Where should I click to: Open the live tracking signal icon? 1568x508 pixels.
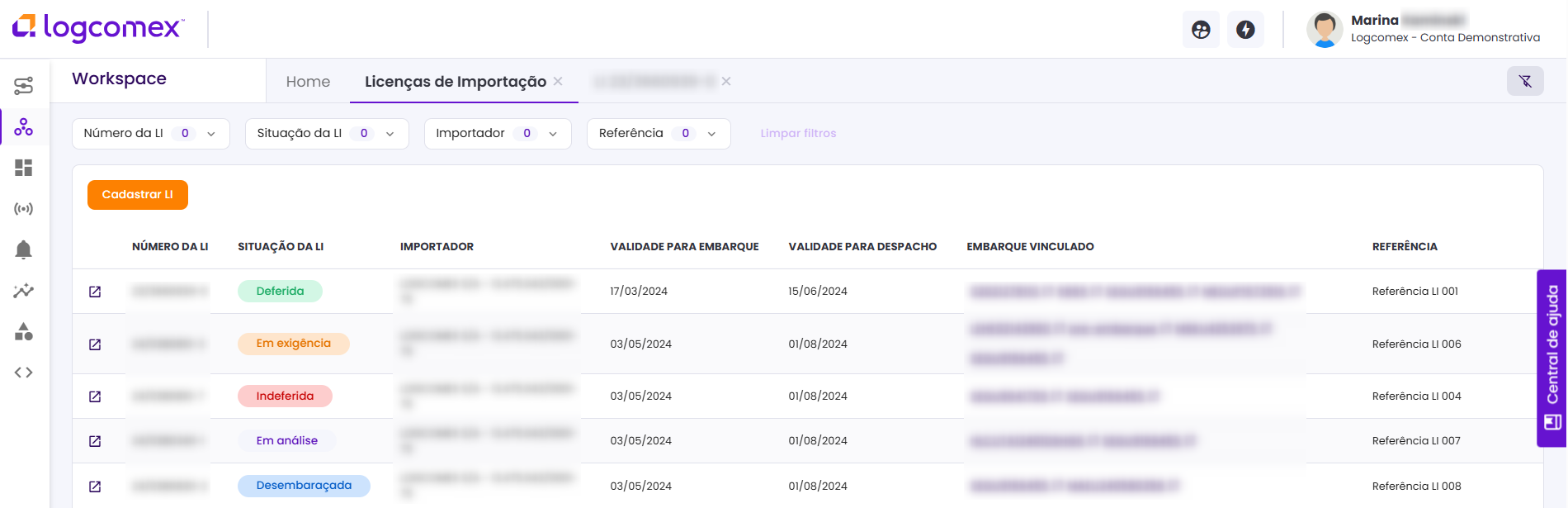(24, 209)
